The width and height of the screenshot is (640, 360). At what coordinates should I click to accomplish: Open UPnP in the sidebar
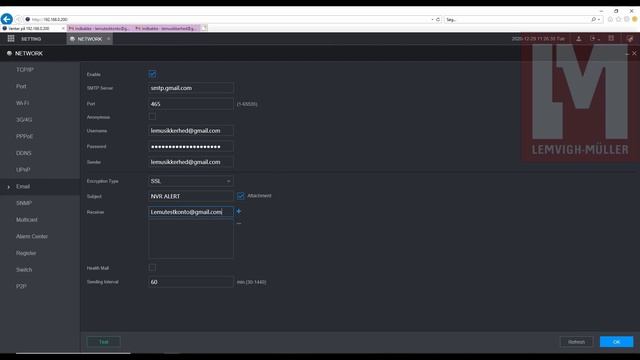point(23,170)
